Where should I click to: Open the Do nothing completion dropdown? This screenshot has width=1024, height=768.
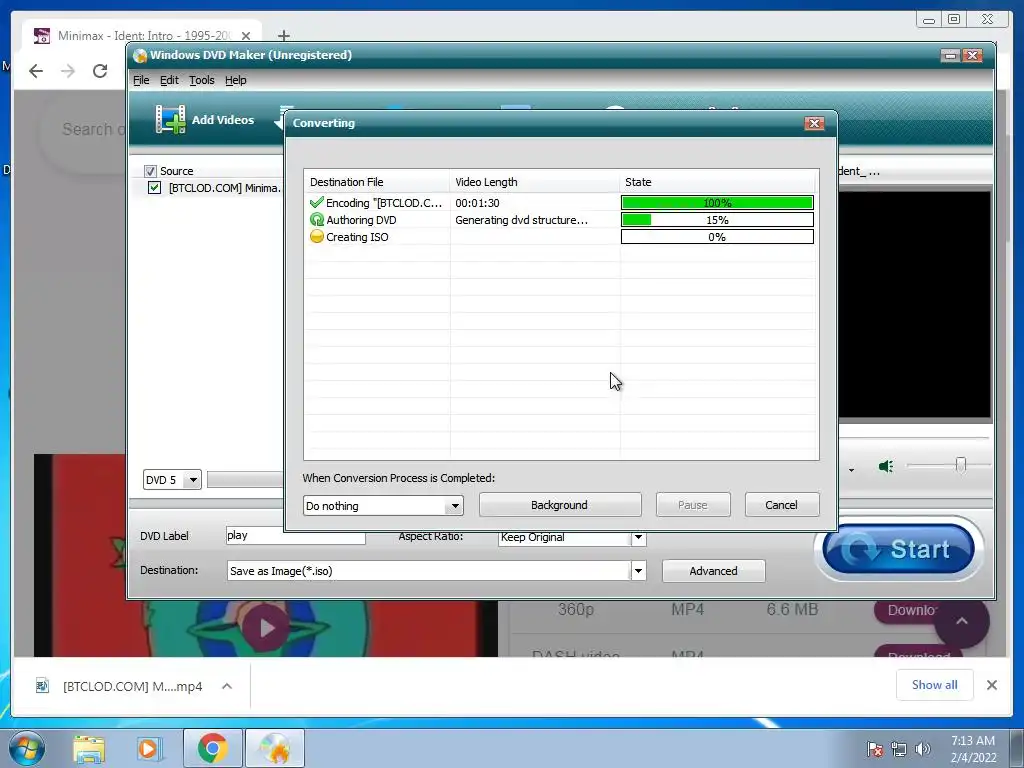[x=455, y=506]
